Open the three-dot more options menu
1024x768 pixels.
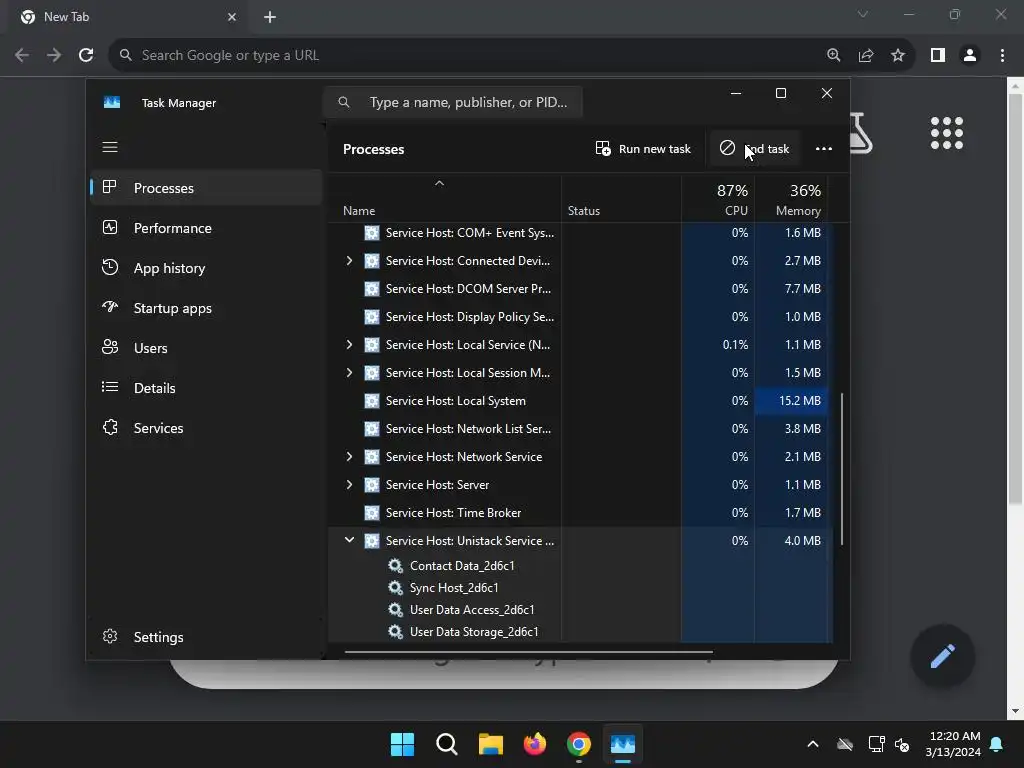[x=824, y=149]
